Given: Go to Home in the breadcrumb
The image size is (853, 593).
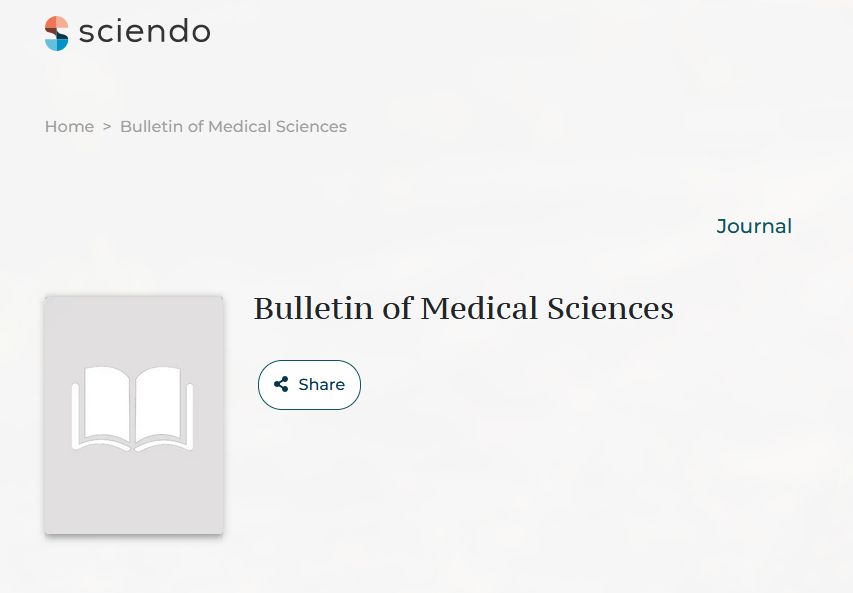Looking at the screenshot, I should tap(69, 127).
